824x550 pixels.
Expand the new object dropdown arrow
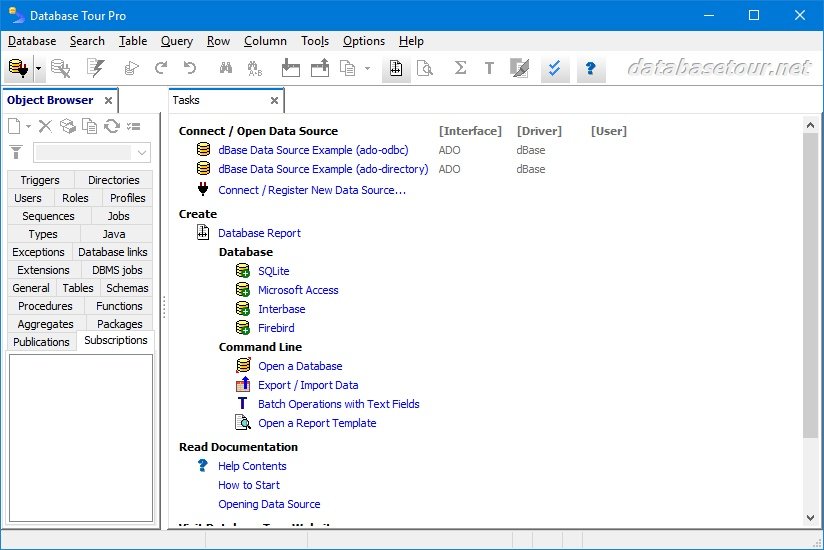pyautogui.click(x=29, y=126)
